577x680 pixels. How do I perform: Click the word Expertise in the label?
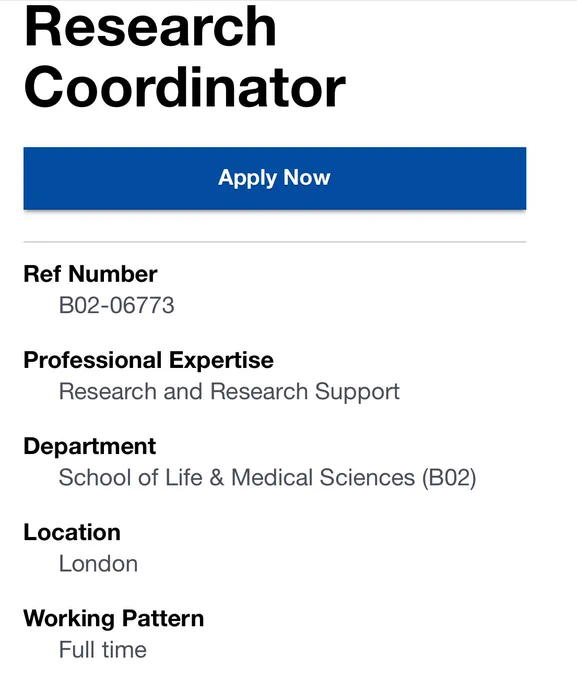pyautogui.click(x=221, y=360)
